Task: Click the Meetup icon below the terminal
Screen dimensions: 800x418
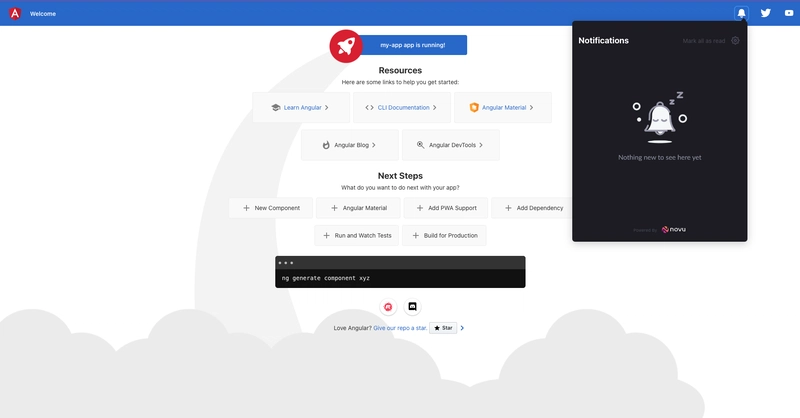Action: click(x=388, y=306)
